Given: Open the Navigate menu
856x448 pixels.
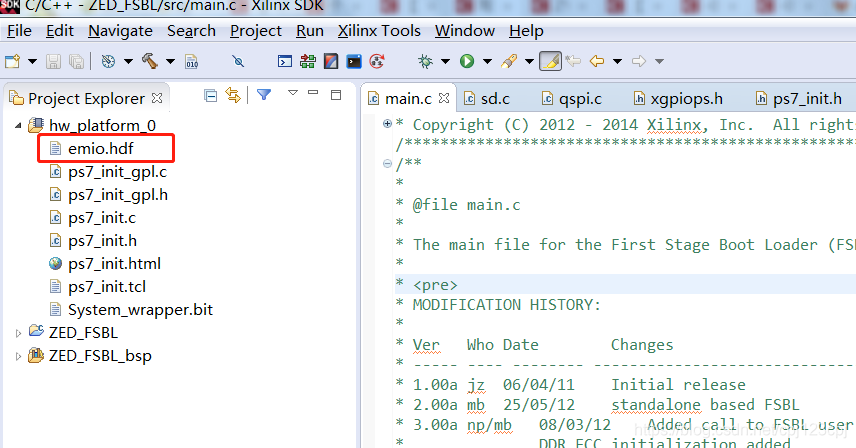Looking at the screenshot, I should tap(120, 31).
